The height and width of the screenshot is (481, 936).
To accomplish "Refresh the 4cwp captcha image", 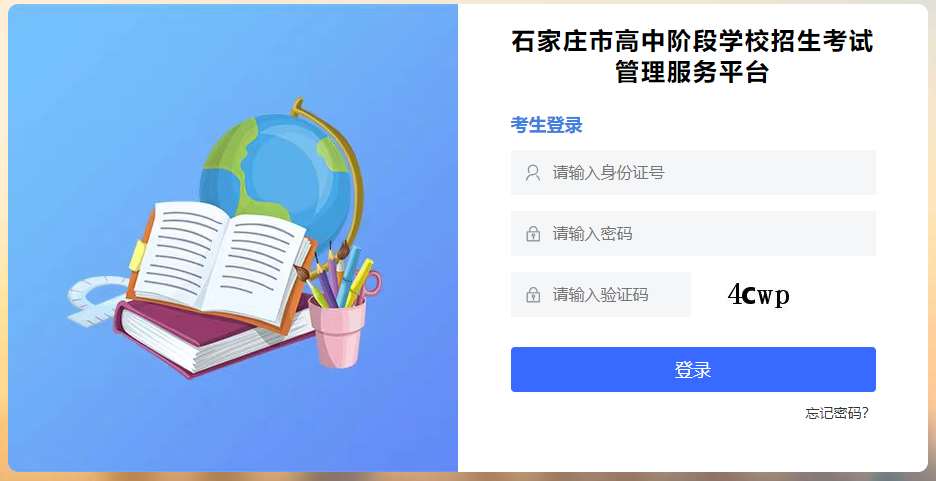I will click(x=759, y=295).
